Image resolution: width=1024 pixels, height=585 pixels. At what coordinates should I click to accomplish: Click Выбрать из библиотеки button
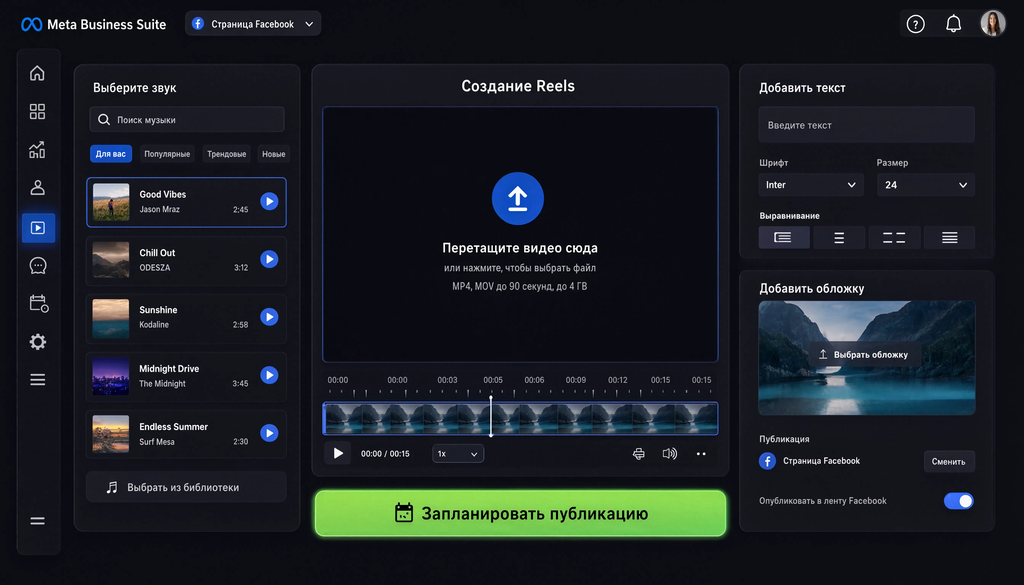(x=186, y=487)
